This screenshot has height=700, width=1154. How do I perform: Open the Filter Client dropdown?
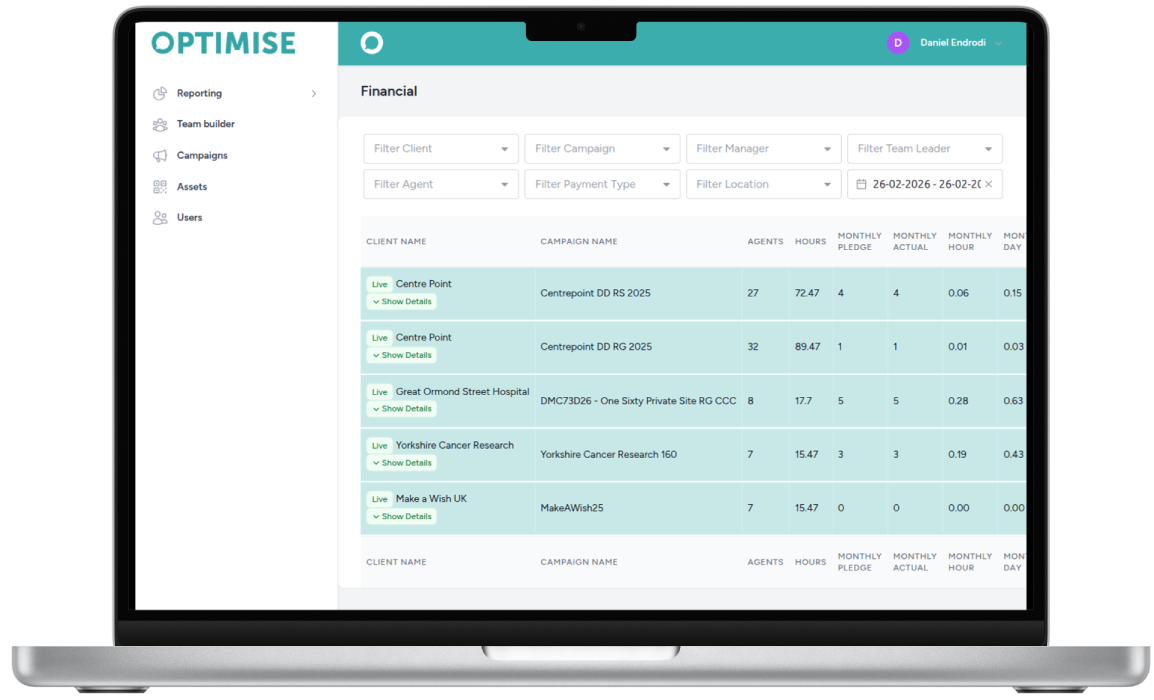[440, 149]
